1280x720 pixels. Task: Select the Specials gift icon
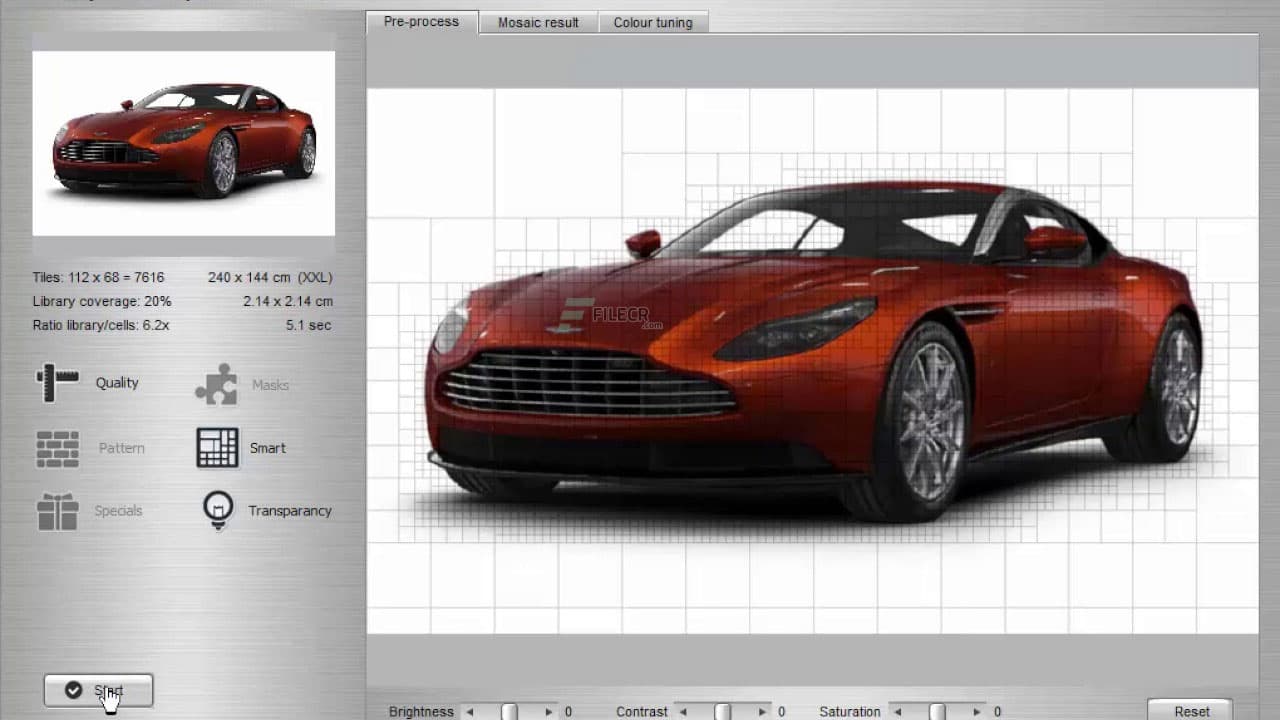pyautogui.click(x=57, y=511)
